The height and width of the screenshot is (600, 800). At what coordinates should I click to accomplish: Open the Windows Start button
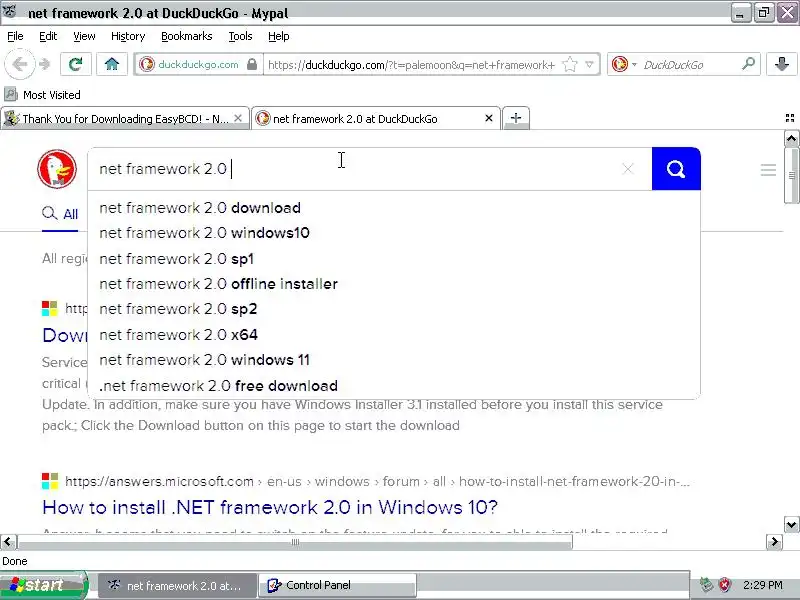[x=44, y=585]
